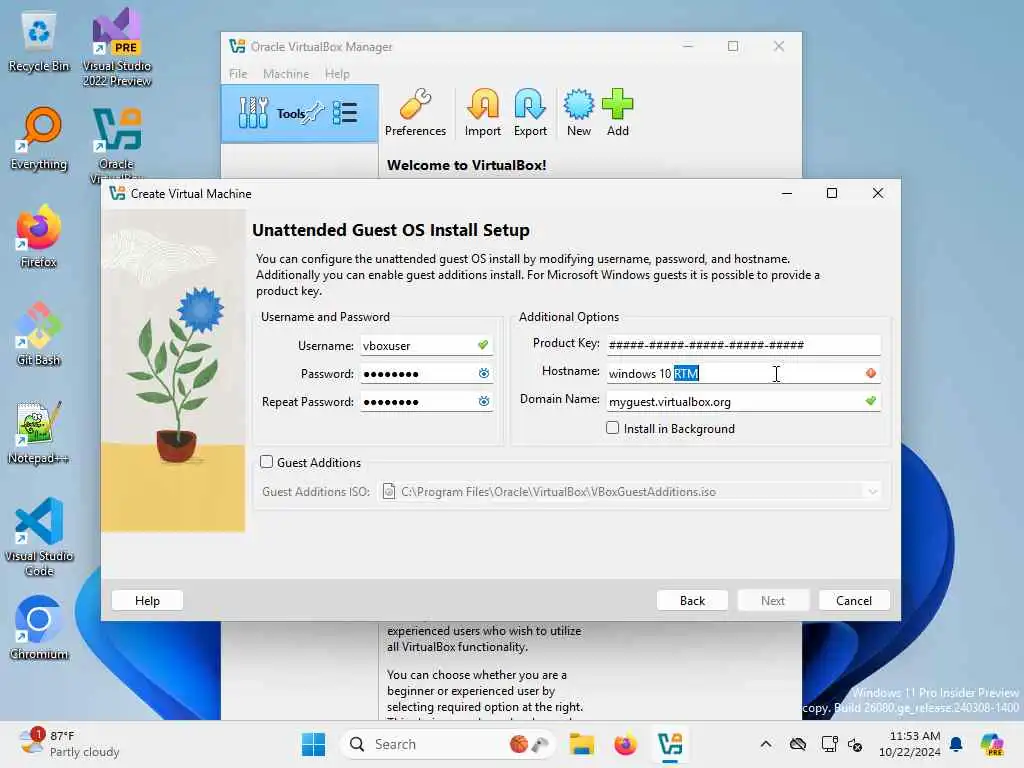Open Visual Studio Code desktop shortcut
Image resolution: width=1024 pixels, height=768 pixels.
tap(39, 537)
